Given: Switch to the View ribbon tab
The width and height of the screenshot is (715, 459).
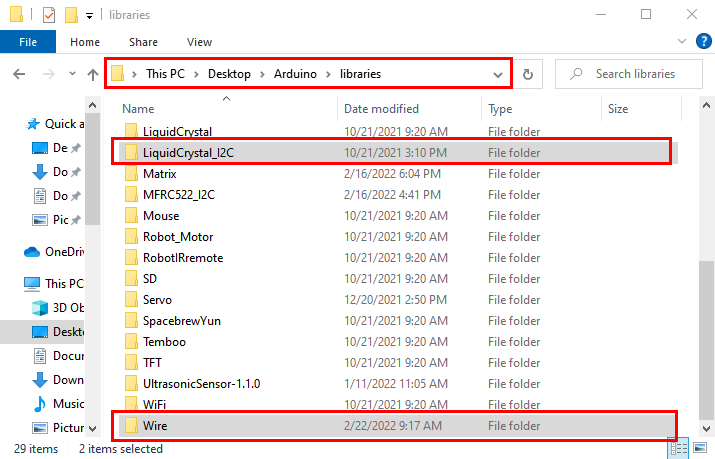Looking at the screenshot, I should point(199,42).
